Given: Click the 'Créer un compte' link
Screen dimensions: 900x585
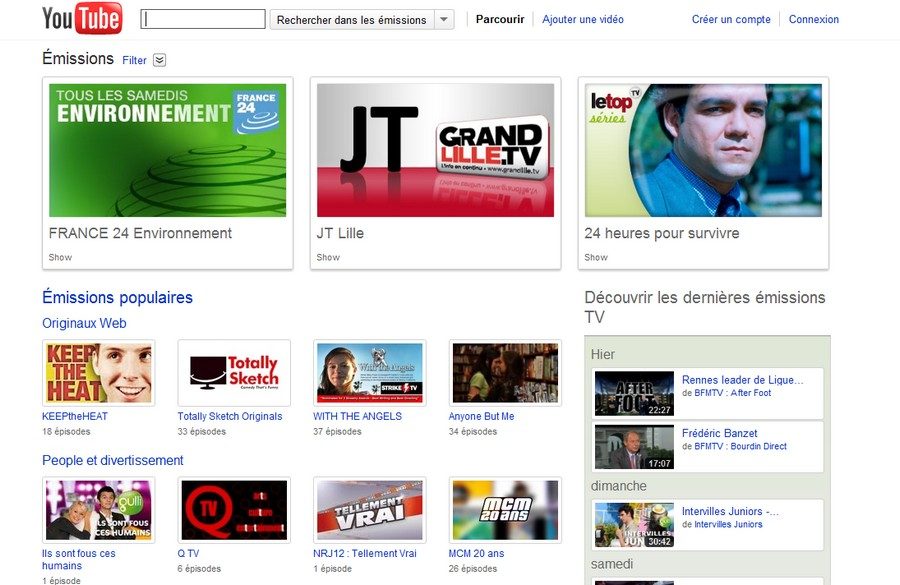Looking at the screenshot, I should click(x=731, y=19).
